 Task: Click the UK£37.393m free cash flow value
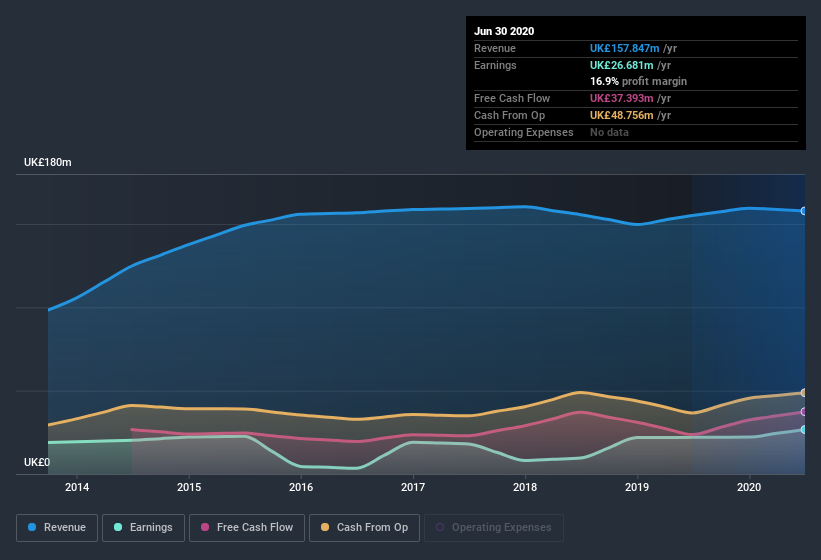tap(622, 98)
